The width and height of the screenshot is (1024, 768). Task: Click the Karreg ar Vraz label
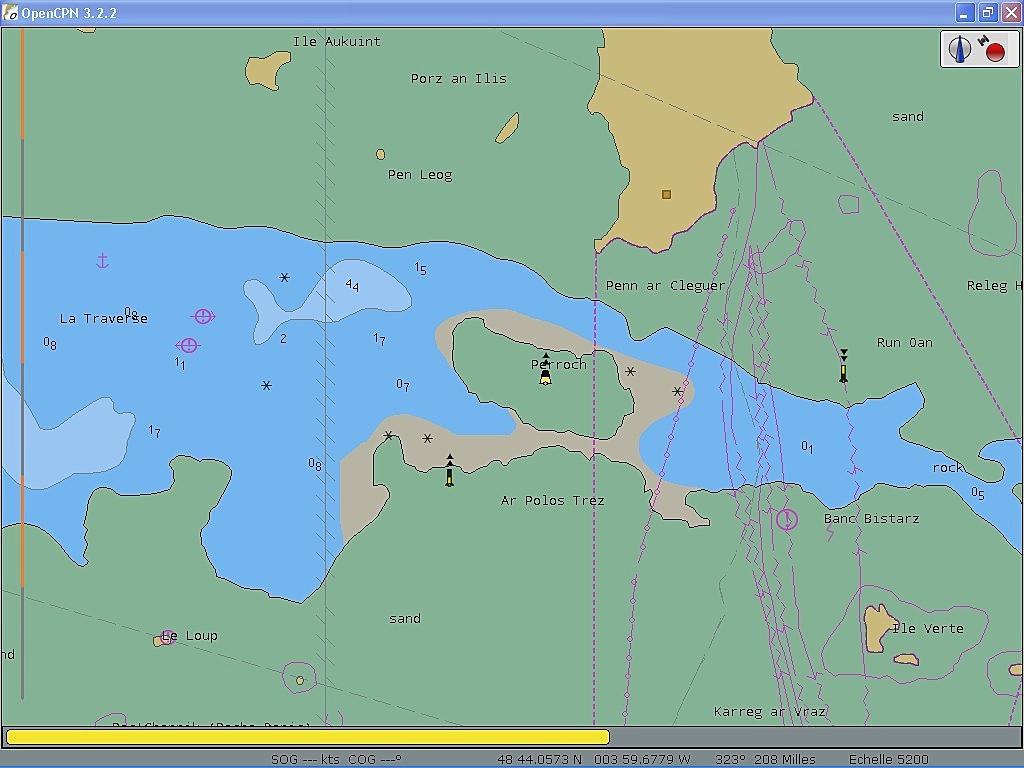click(x=770, y=711)
